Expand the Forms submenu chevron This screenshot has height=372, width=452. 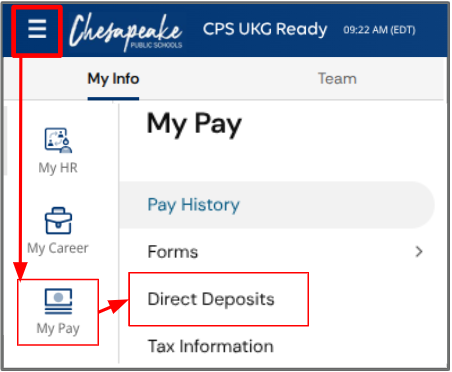coord(419,252)
